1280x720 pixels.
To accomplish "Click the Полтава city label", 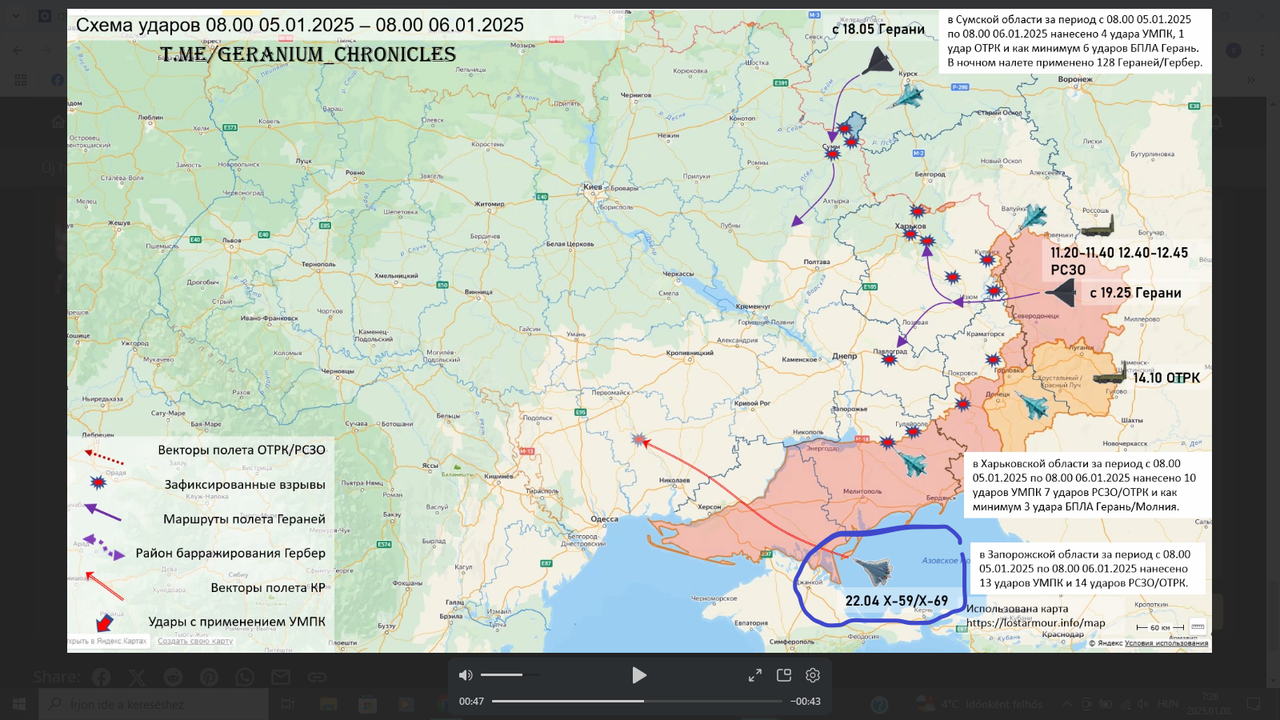I will click(818, 260).
